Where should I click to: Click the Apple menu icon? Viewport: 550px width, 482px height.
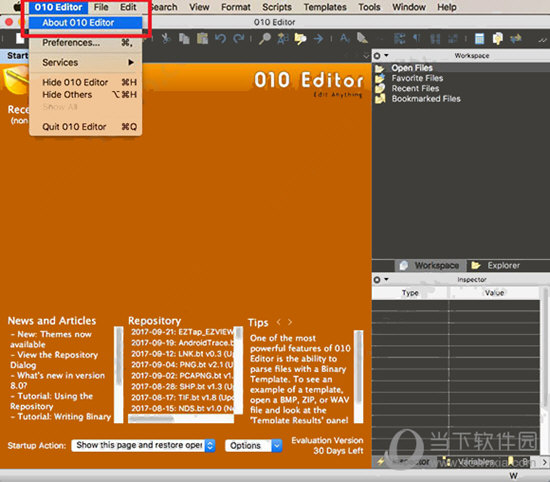17,7
